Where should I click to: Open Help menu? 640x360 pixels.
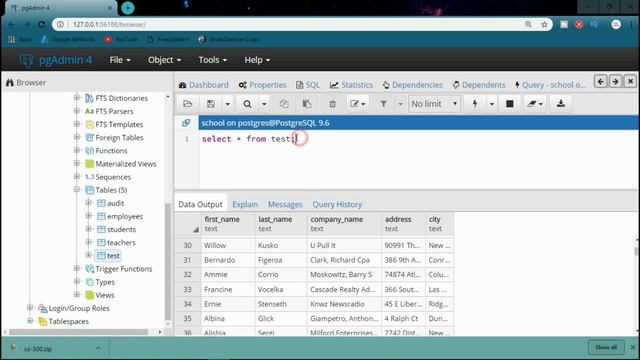coord(257,60)
